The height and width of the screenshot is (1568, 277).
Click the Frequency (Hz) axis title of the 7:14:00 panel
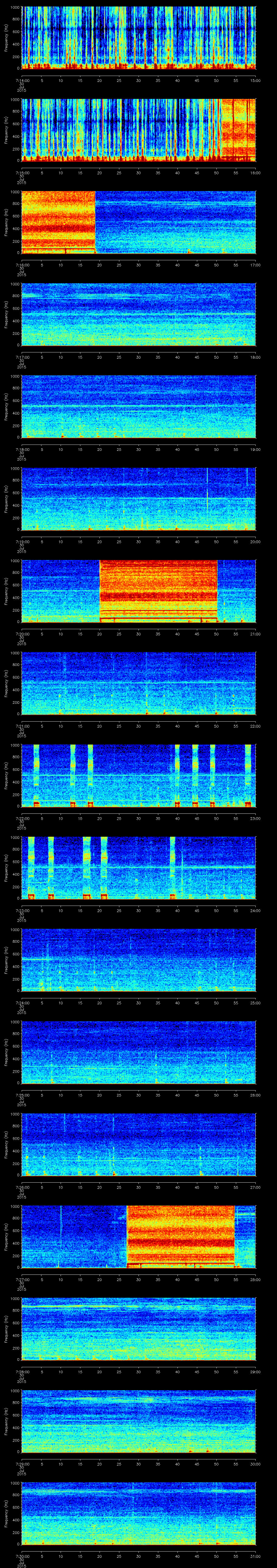(7, 38)
